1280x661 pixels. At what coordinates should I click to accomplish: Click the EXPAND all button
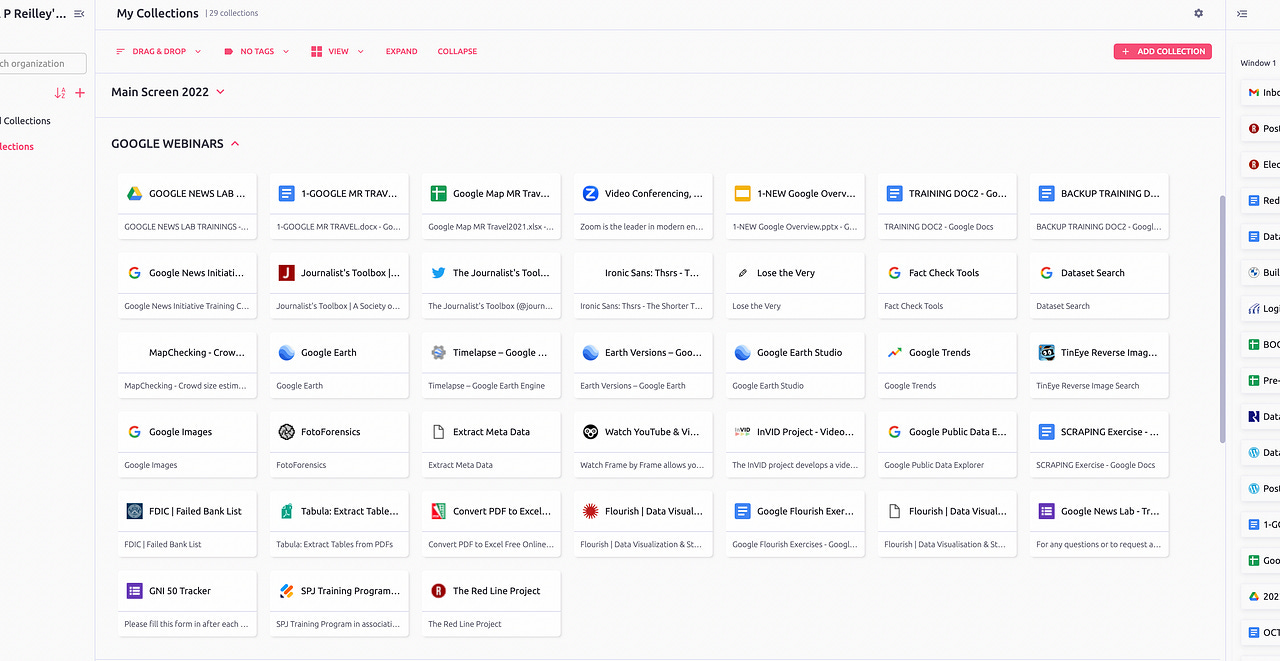point(402,51)
